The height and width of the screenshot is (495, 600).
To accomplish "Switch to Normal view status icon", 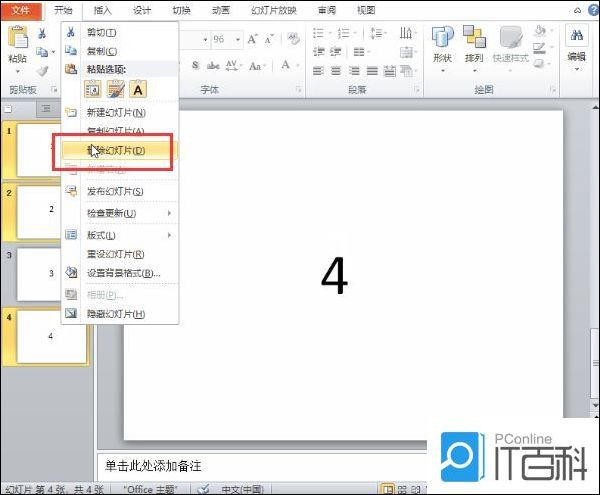I will point(387,489).
